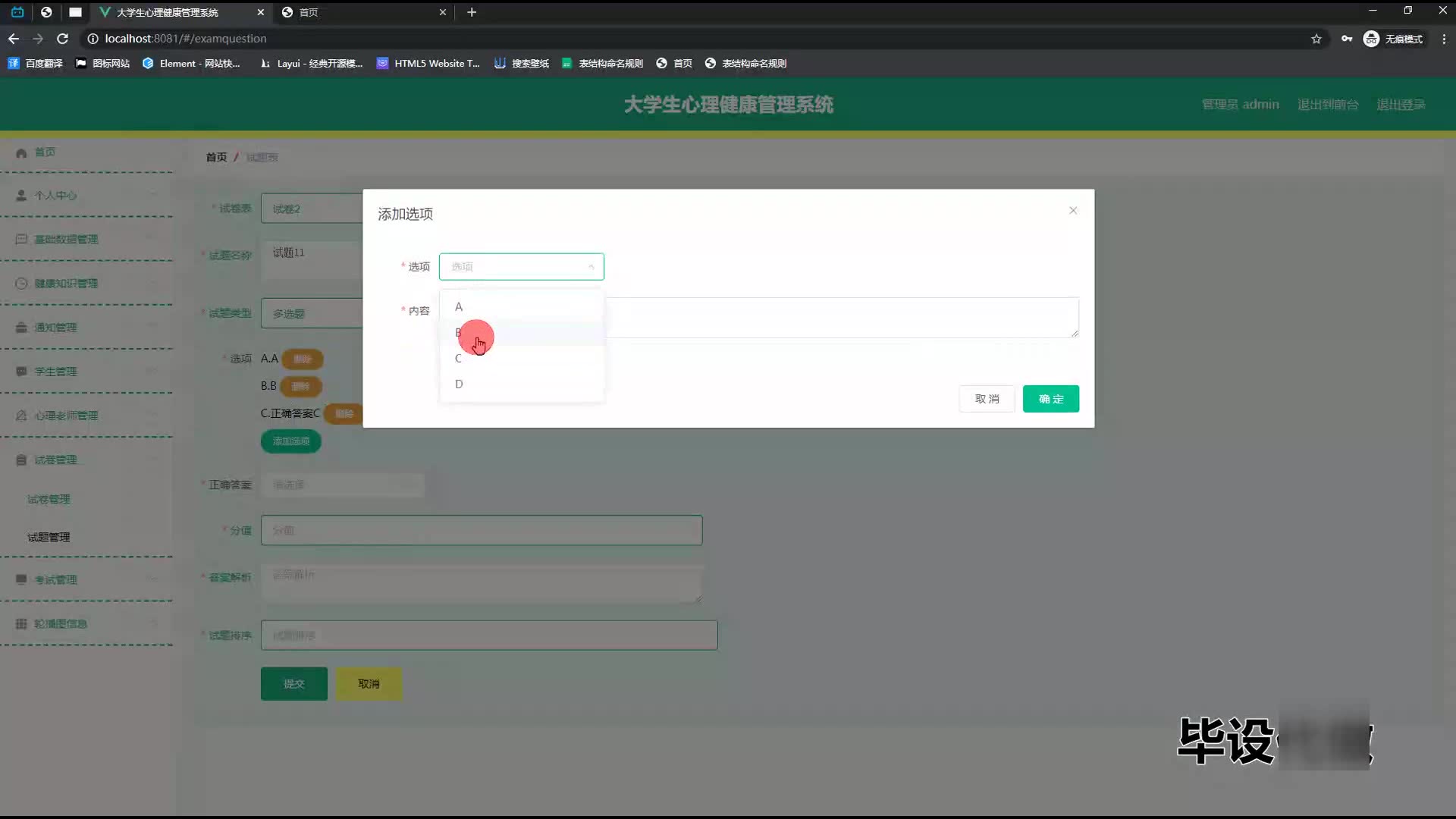Click the incognito 无痕模式 indicator

coord(1393,39)
